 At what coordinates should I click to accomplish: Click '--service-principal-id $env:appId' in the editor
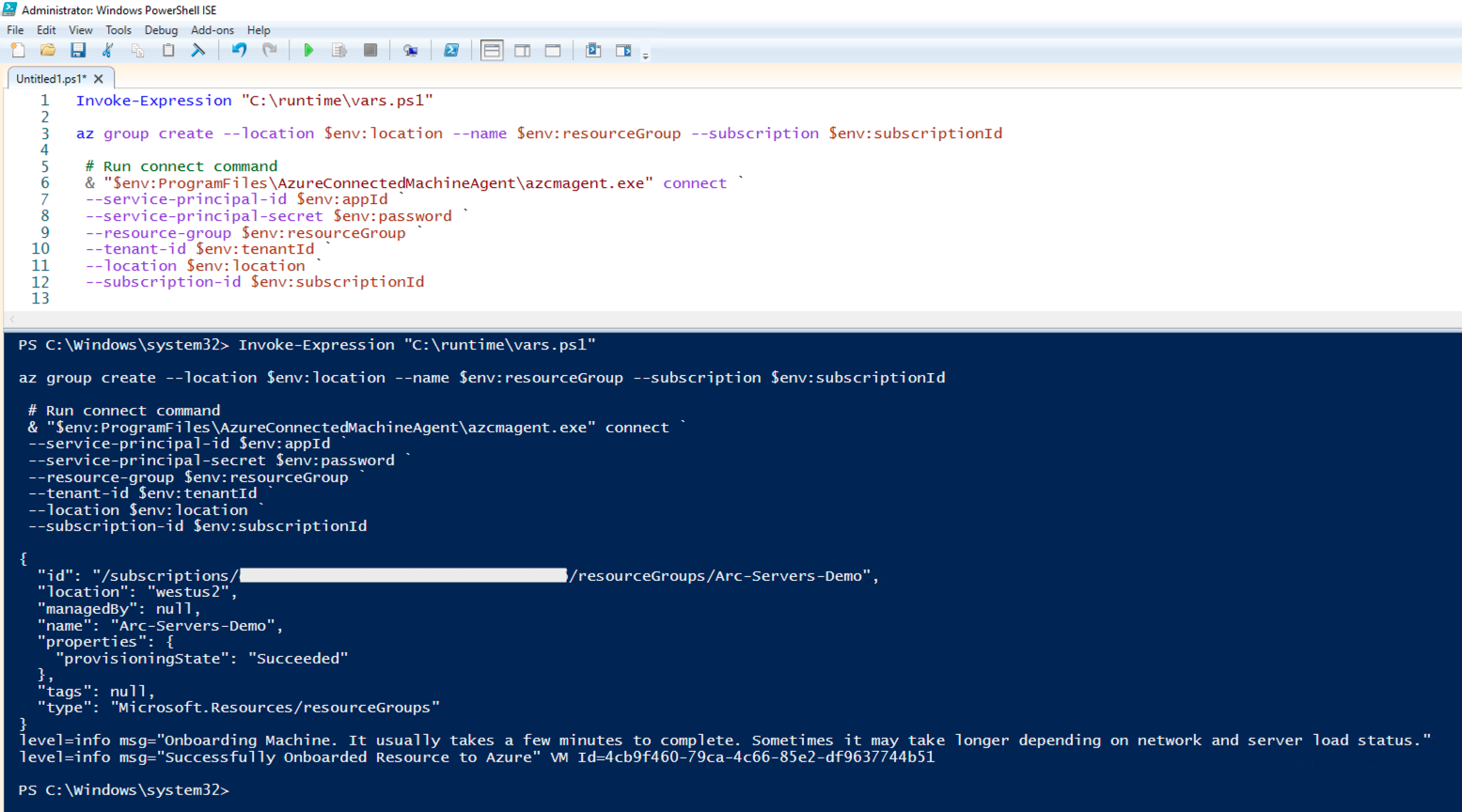click(x=236, y=199)
